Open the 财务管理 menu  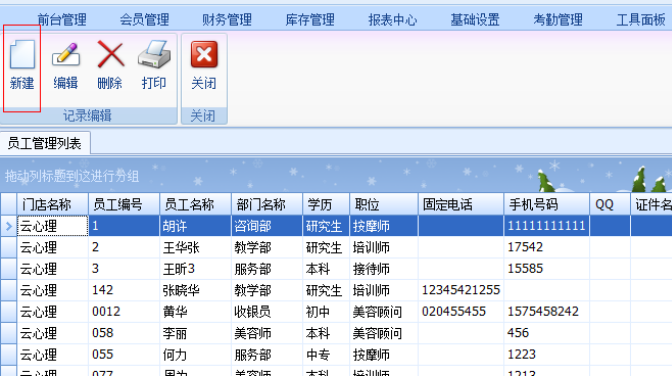click(x=227, y=20)
